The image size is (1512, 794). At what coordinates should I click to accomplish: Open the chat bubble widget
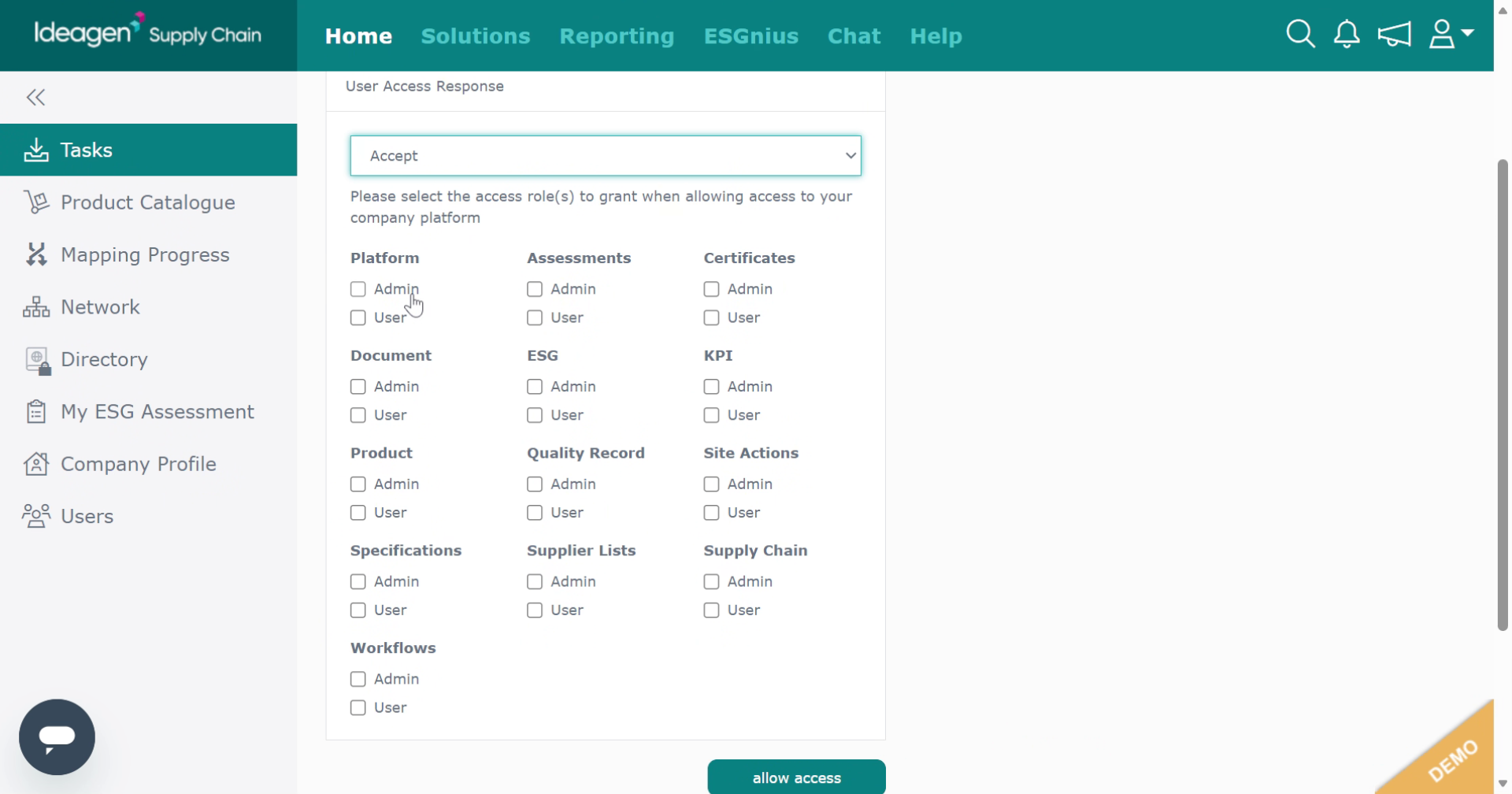coord(57,737)
